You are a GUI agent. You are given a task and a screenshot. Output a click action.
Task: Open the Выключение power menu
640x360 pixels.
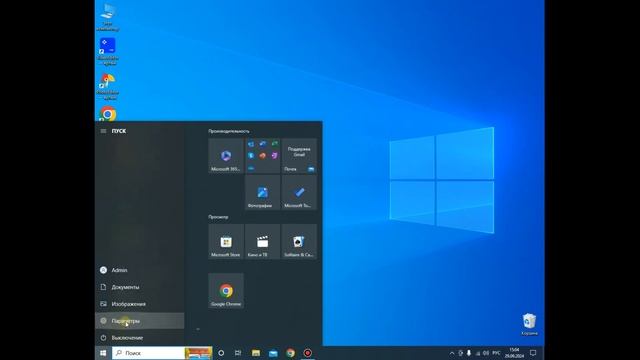tap(140, 338)
